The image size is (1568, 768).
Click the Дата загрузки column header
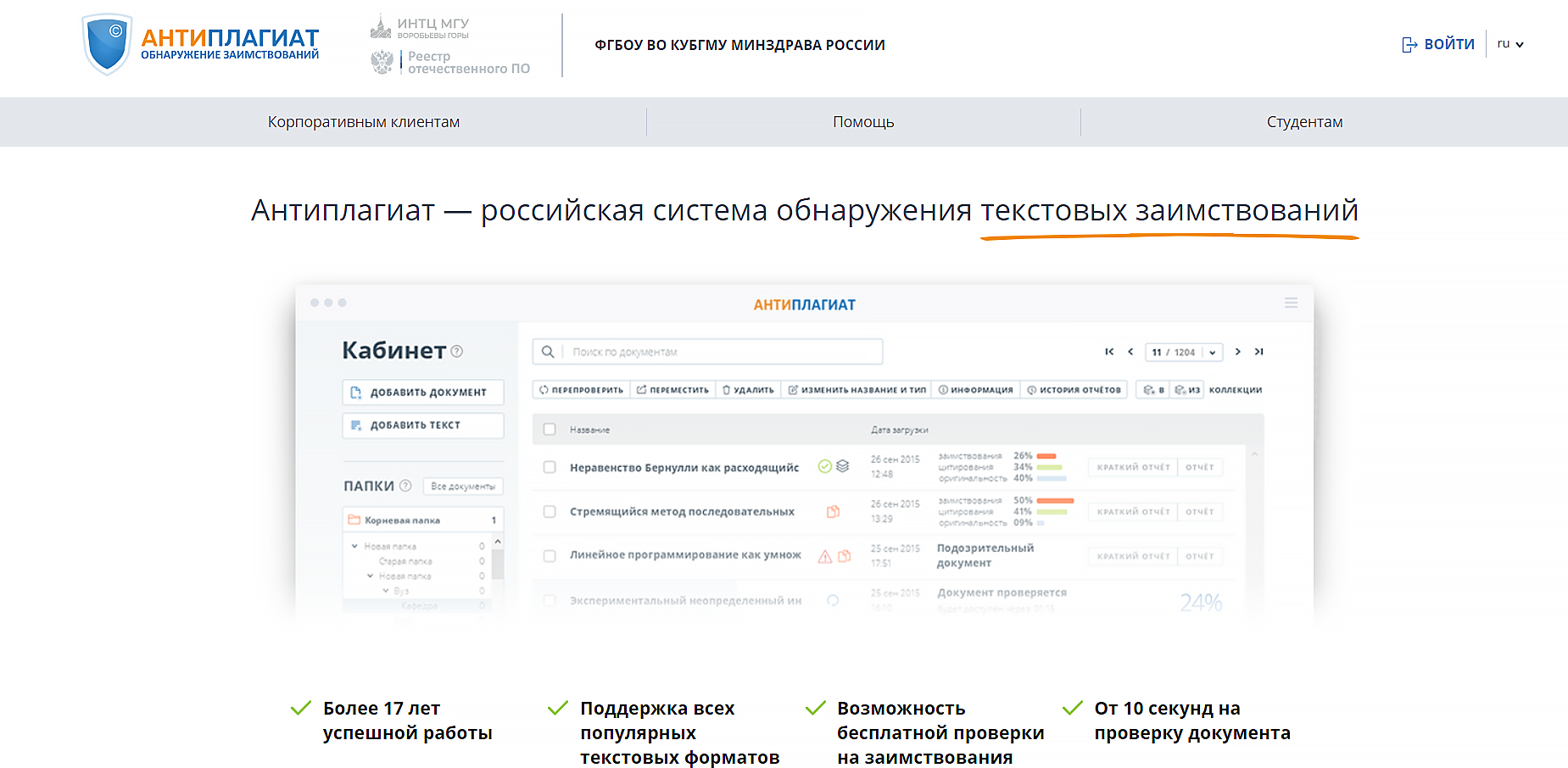tap(900, 430)
